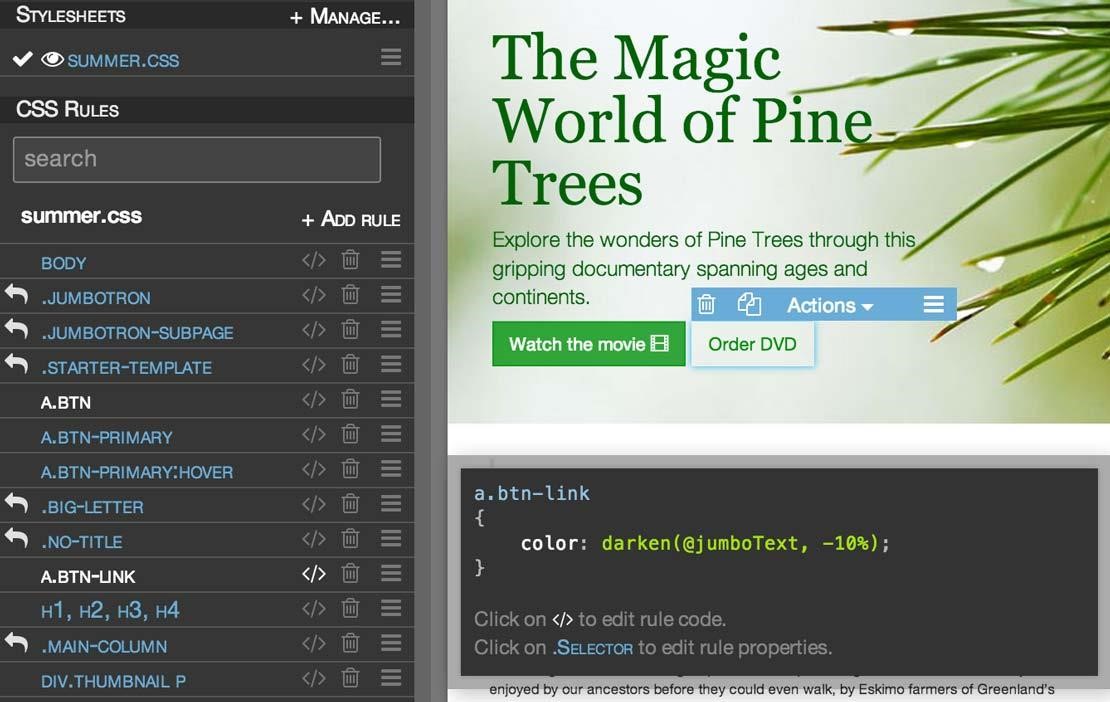The image size is (1110, 702).
Task: Click inside the CSS rules search field
Action: [196, 158]
